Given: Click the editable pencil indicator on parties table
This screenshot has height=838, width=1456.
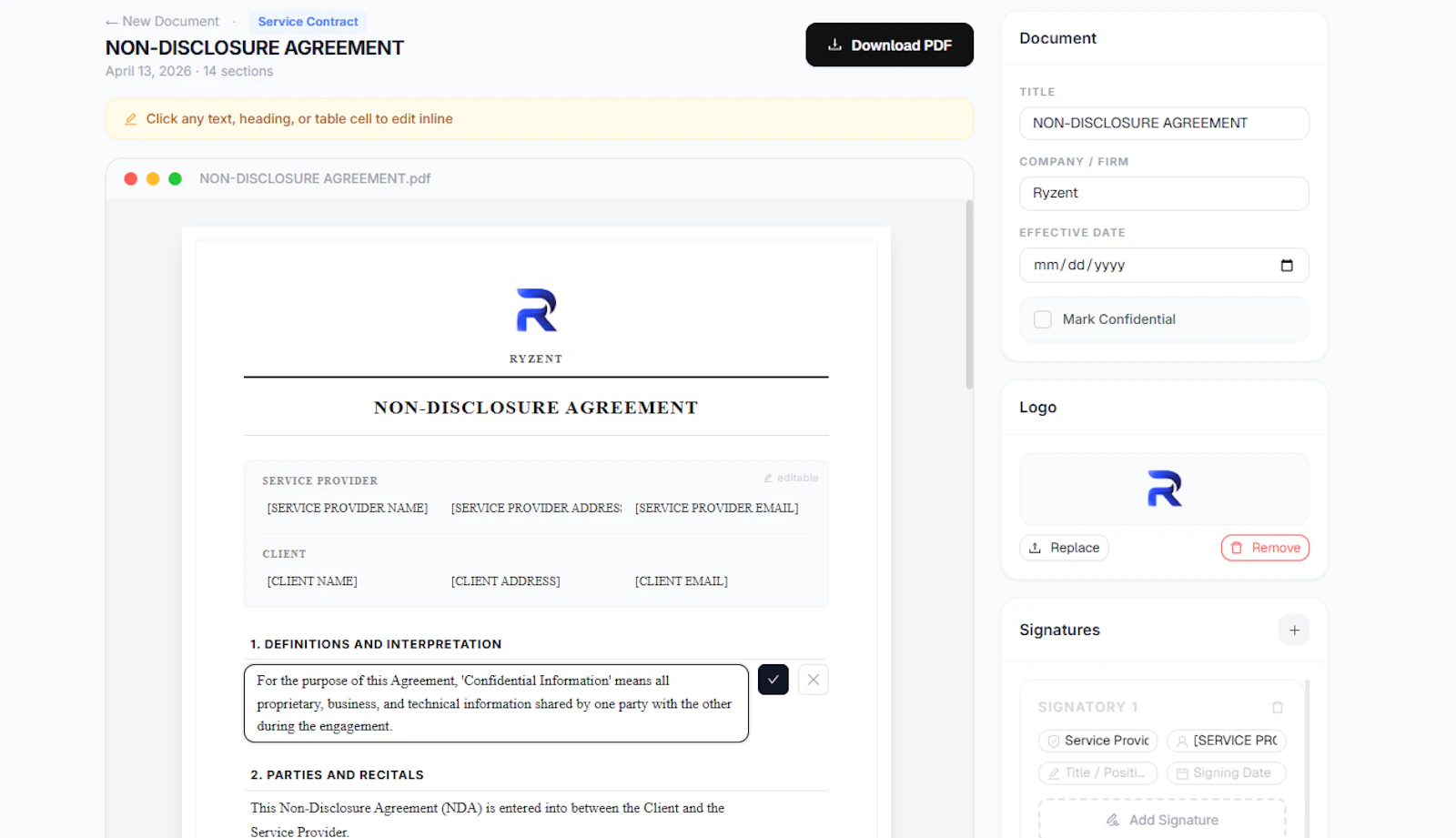Looking at the screenshot, I should pyautogui.click(x=791, y=478).
